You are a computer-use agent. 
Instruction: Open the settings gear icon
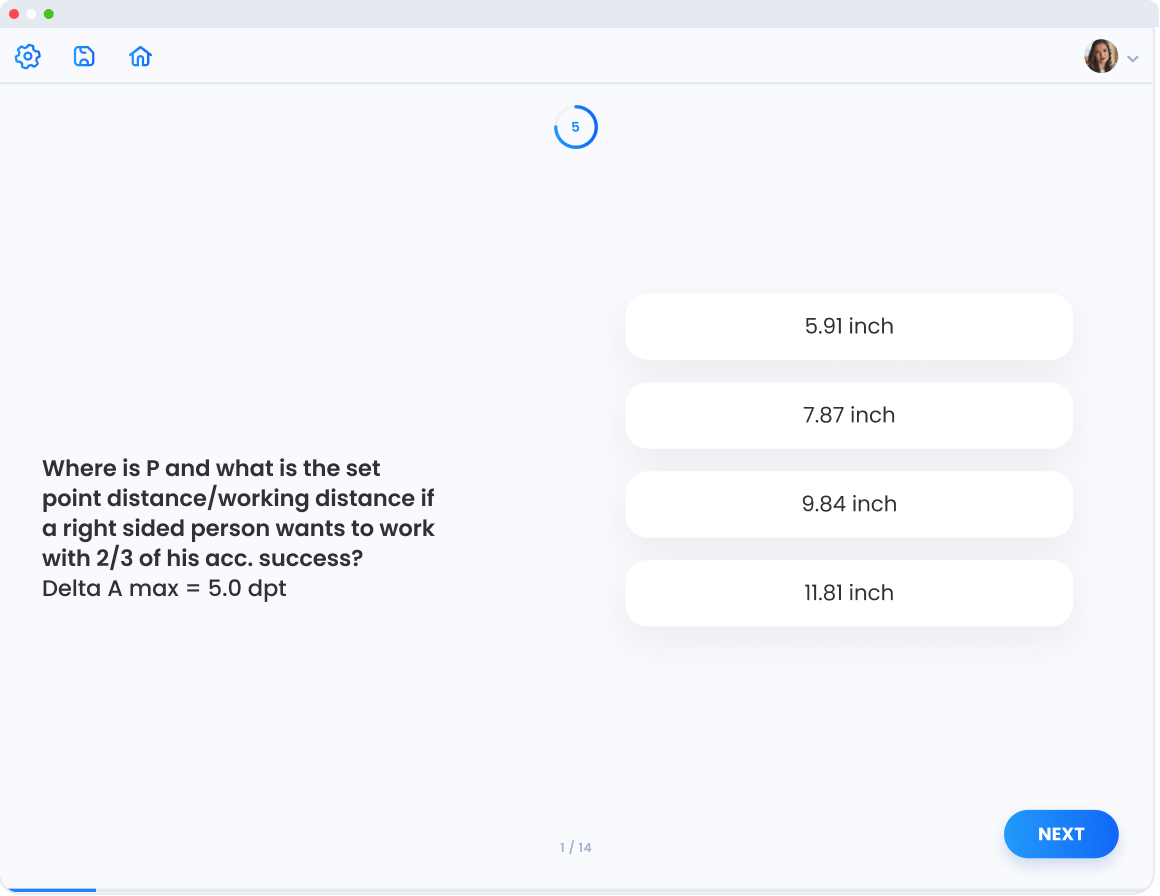[x=28, y=57]
